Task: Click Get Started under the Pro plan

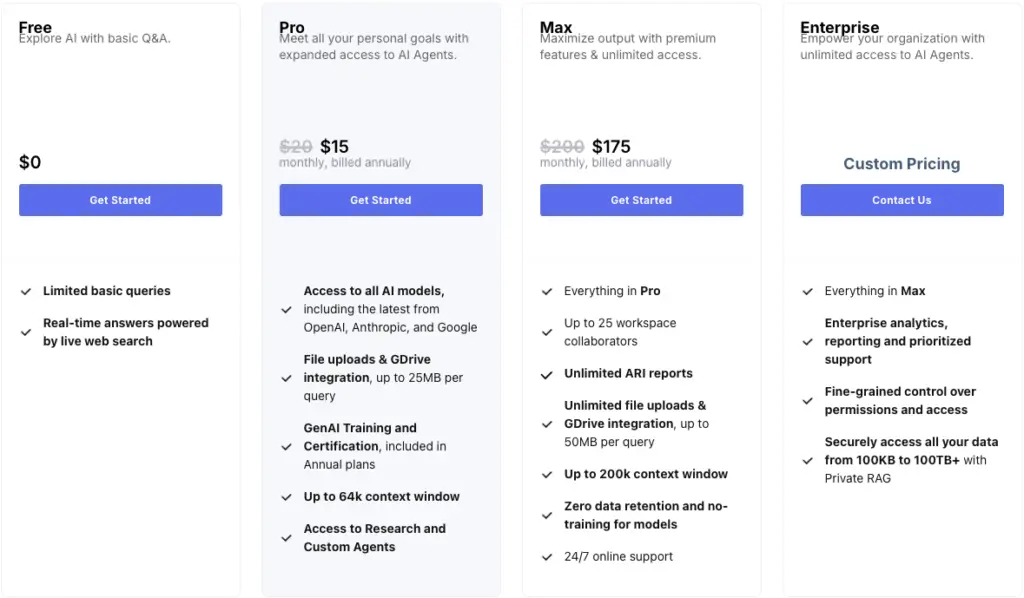Action: tap(380, 200)
